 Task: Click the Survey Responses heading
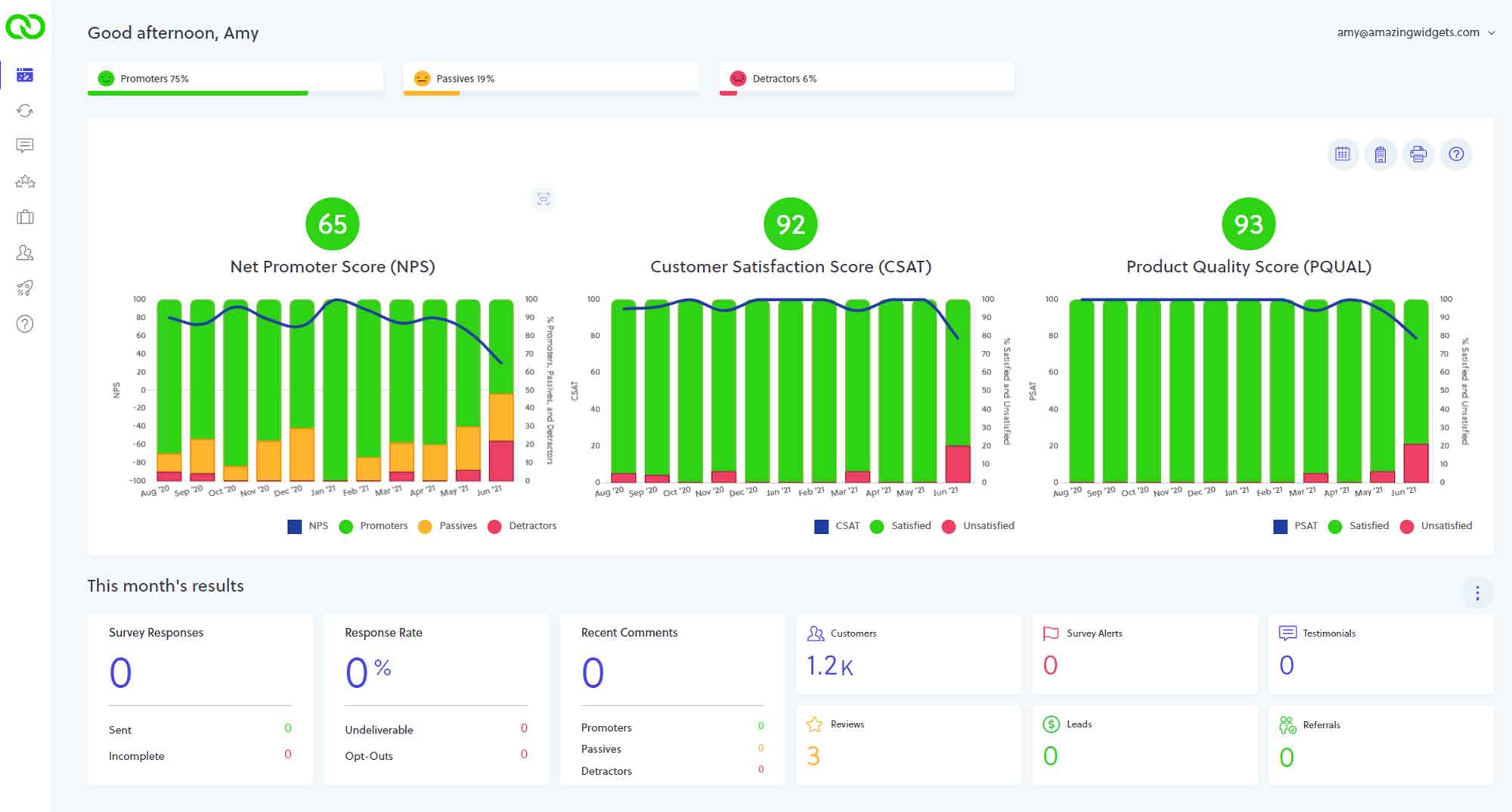(x=156, y=633)
